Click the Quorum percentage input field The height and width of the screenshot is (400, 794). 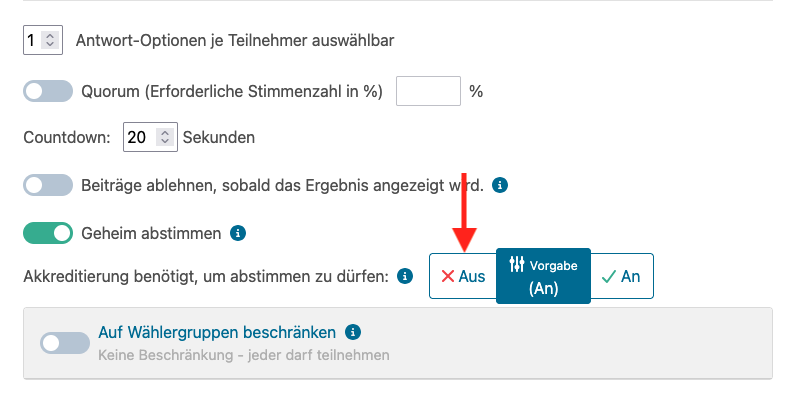pos(428,91)
